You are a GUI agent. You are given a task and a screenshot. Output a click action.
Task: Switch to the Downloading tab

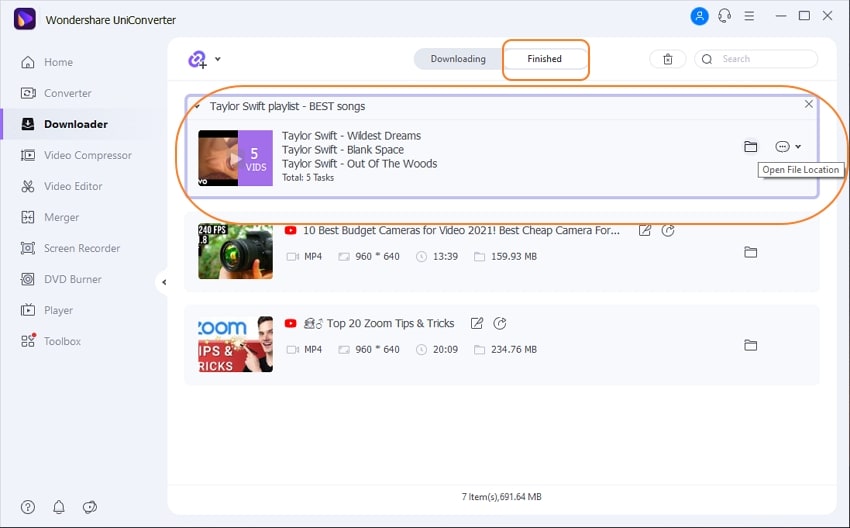(458, 59)
